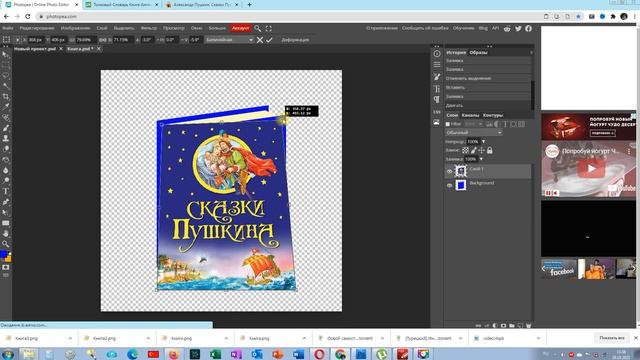The height and width of the screenshot is (360, 640).
Task: Hide the Background layer eye icon
Action: pyautogui.click(x=449, y=185)
